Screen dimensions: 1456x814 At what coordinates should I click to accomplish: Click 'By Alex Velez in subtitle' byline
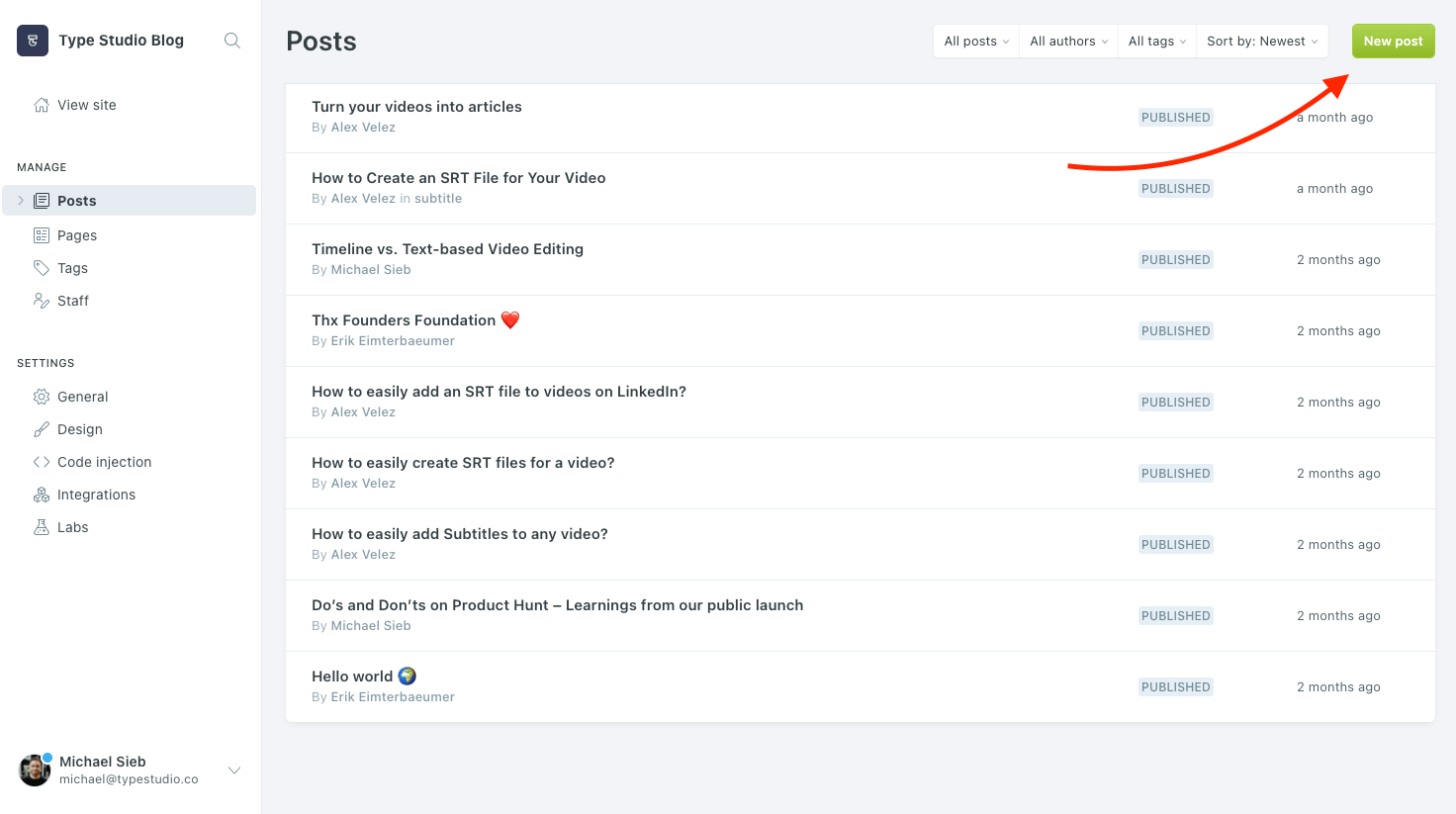coord(387,199)
